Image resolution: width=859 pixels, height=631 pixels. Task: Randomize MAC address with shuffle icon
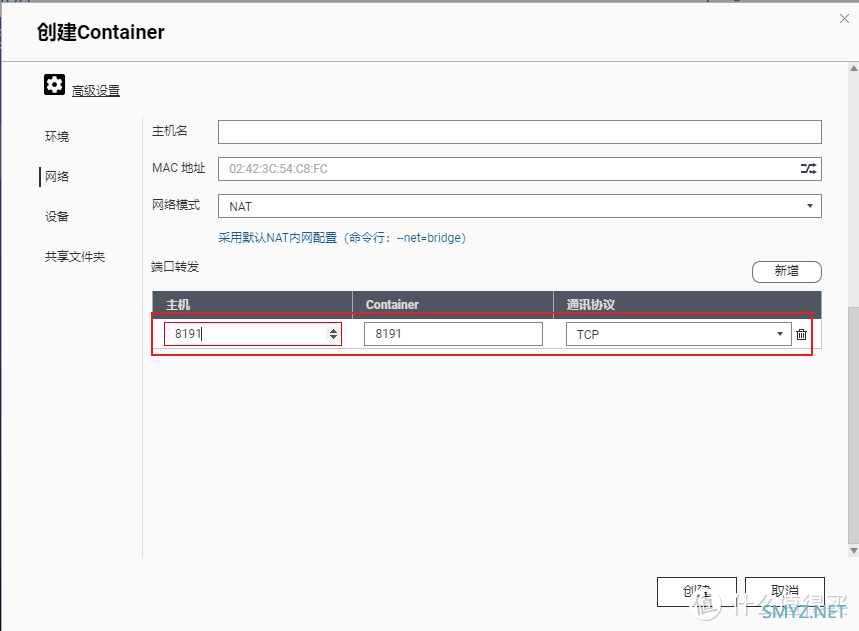(808, 168)
